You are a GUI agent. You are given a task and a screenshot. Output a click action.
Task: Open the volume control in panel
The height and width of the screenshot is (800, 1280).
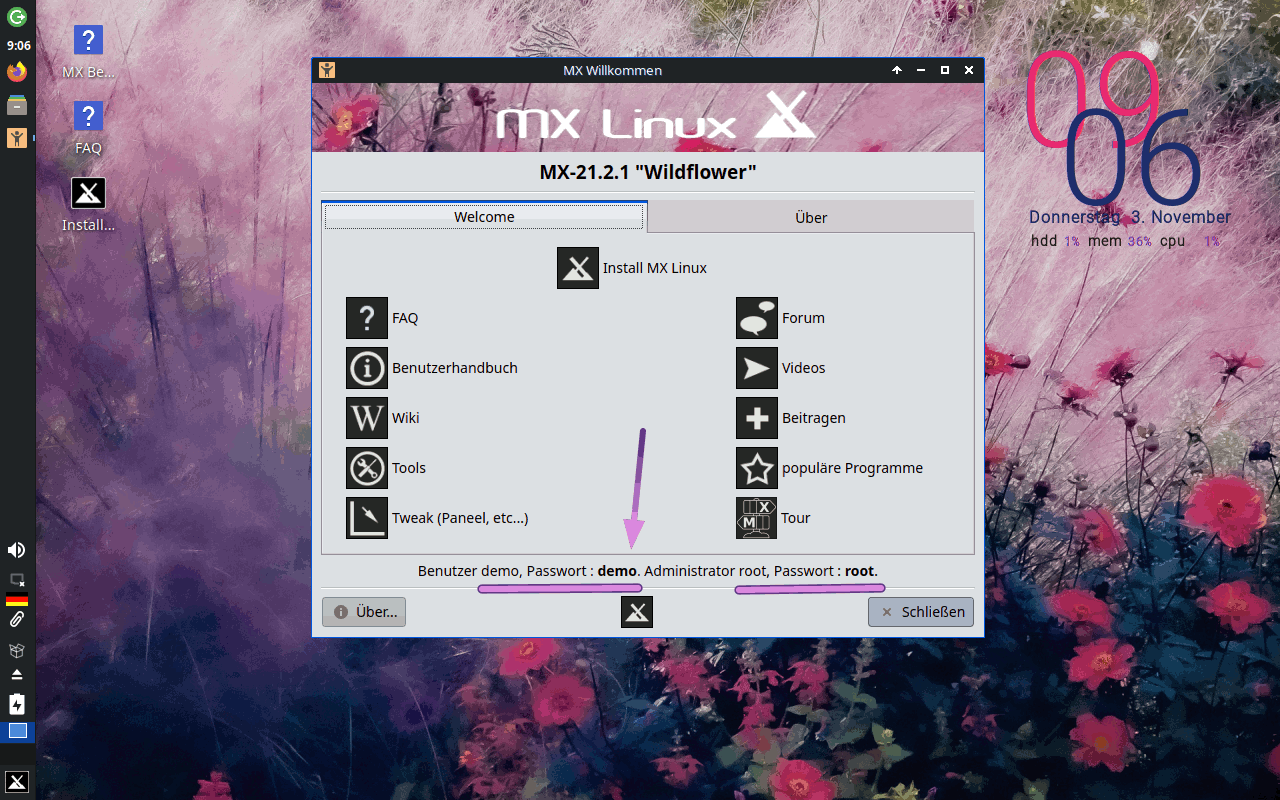tap(17, 550)
